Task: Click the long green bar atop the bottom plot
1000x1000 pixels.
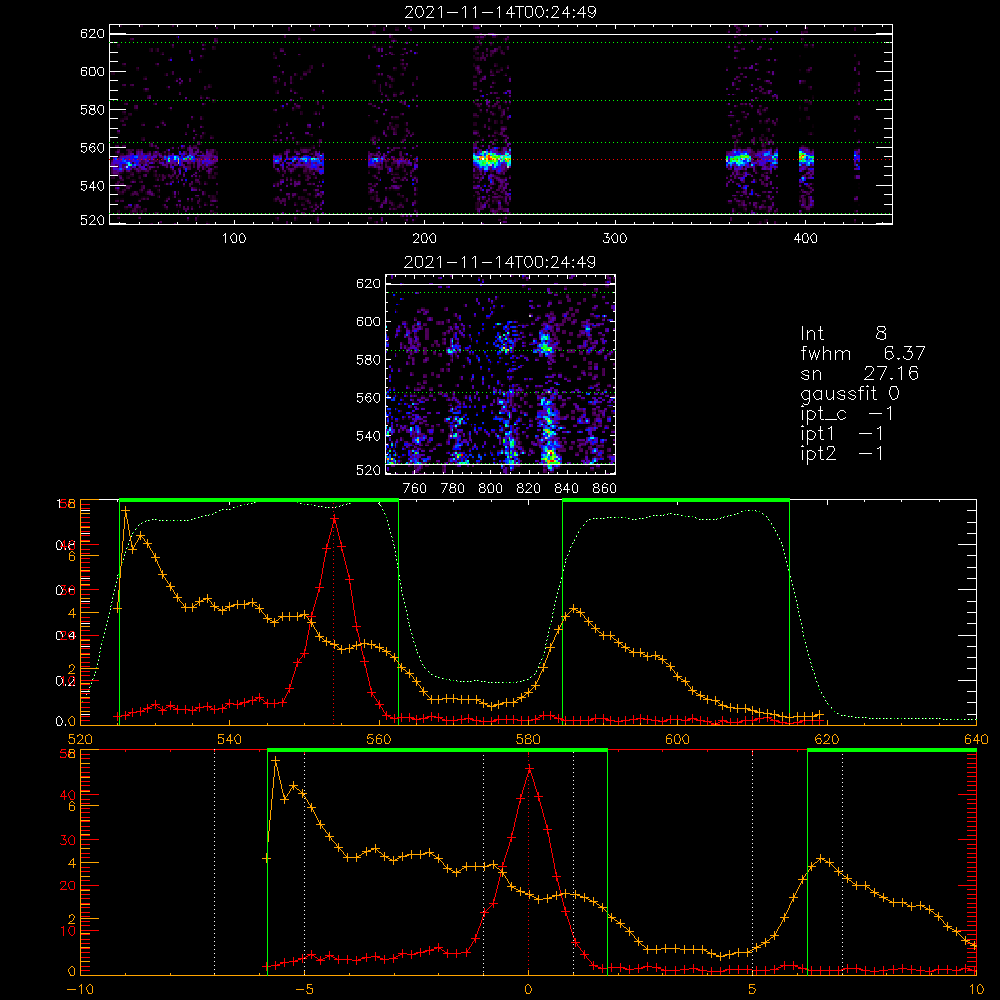Action: [438, 750]
